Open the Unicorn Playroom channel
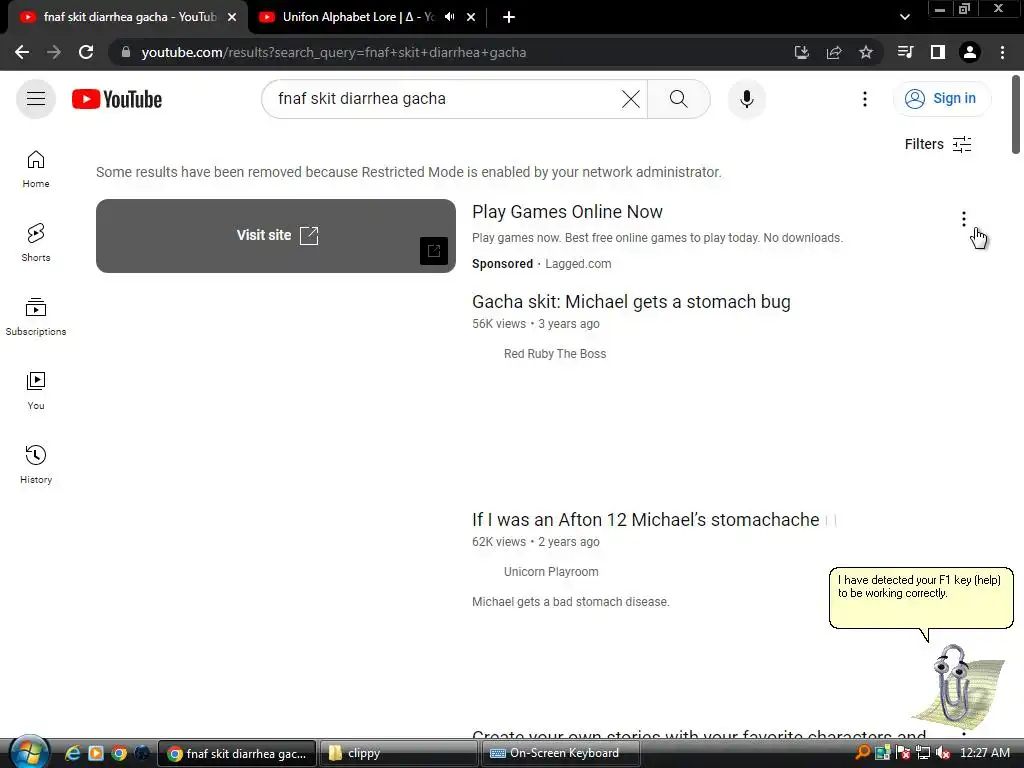The width and height of the screenshot is (1024, 768). click(x=551, y=572)
